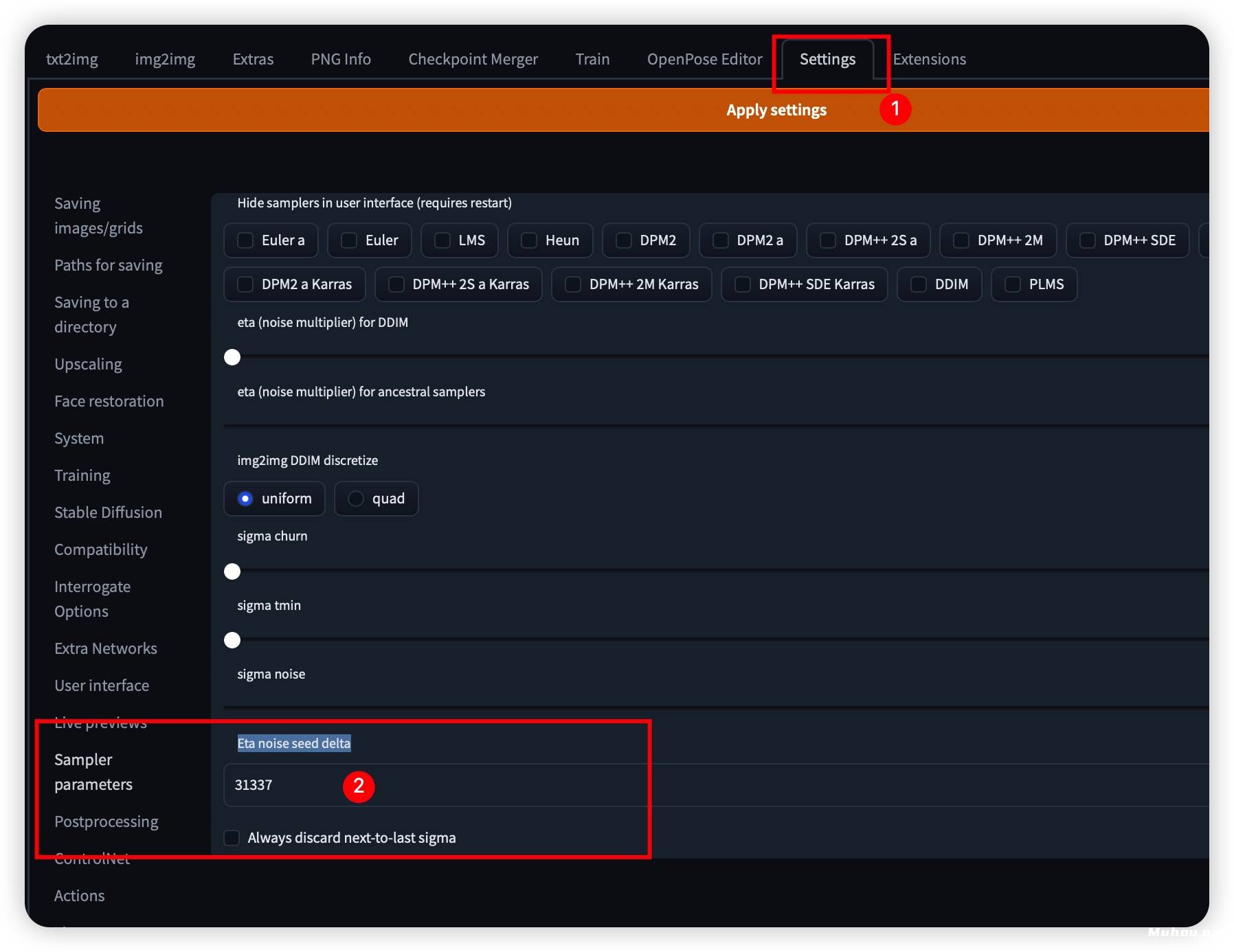
Task: Open Checkpoint Merger tab
Action: pos(473,59)
